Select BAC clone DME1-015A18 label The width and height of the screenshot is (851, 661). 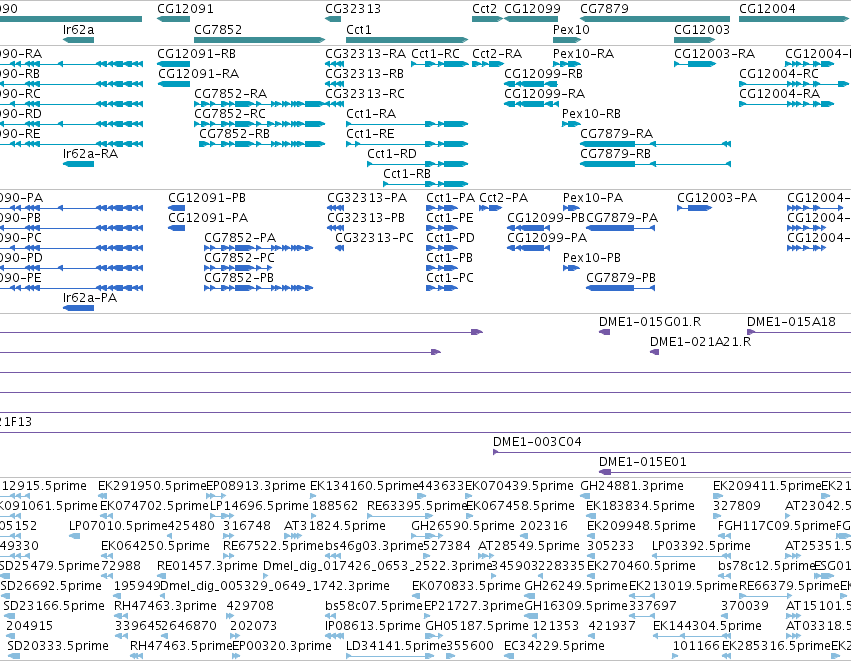[x=791, y=322]
